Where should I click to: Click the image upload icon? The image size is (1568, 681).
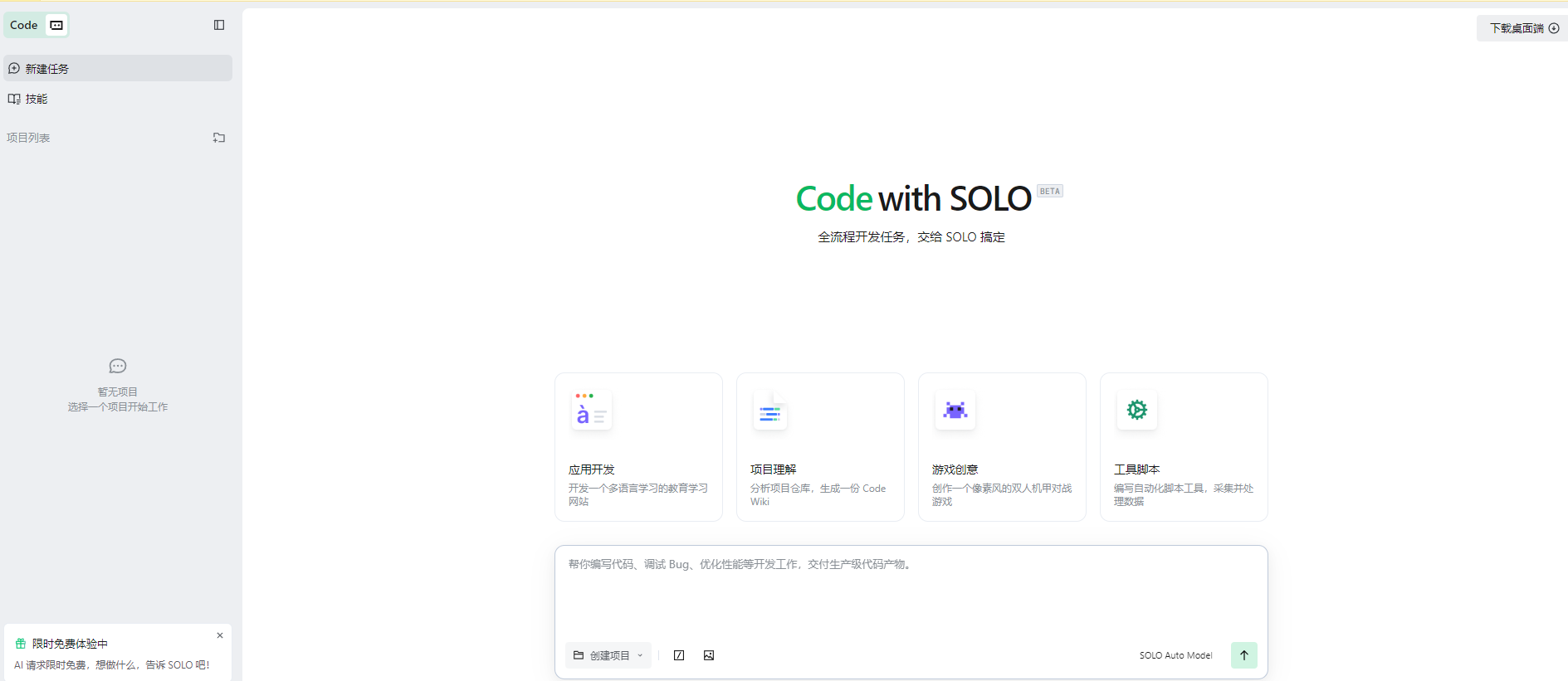click(x=709, y=655)
